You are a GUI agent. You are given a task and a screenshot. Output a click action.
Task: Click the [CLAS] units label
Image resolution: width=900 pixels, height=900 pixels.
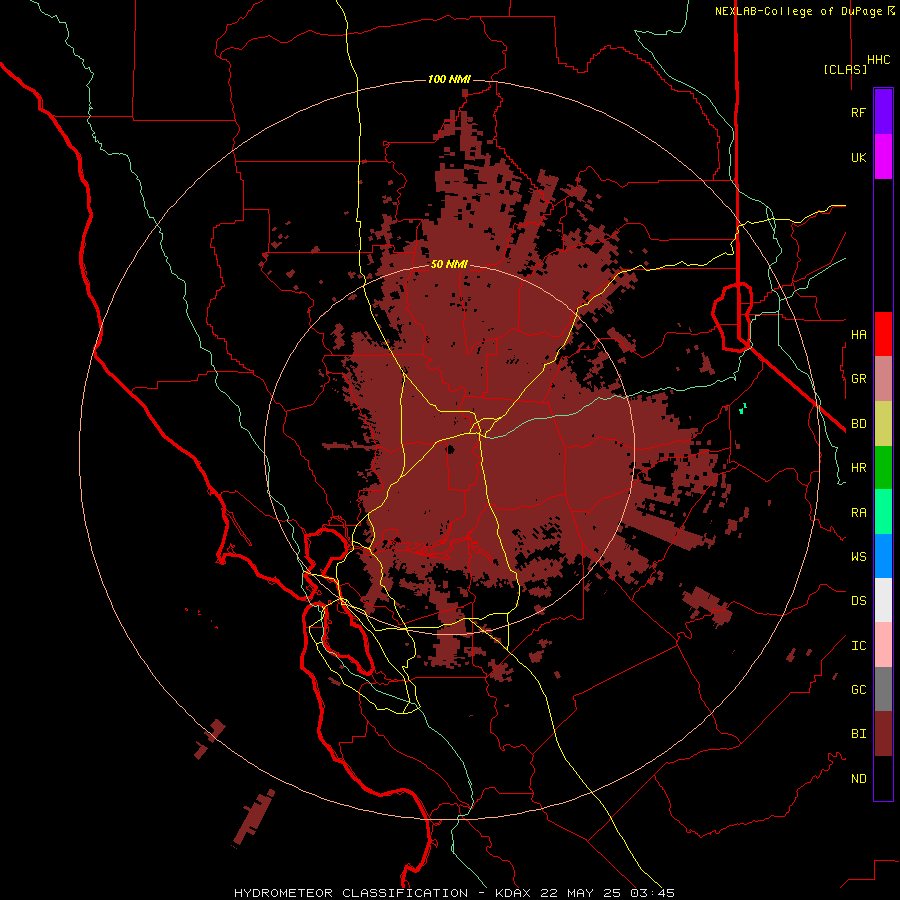click(845, 69)
